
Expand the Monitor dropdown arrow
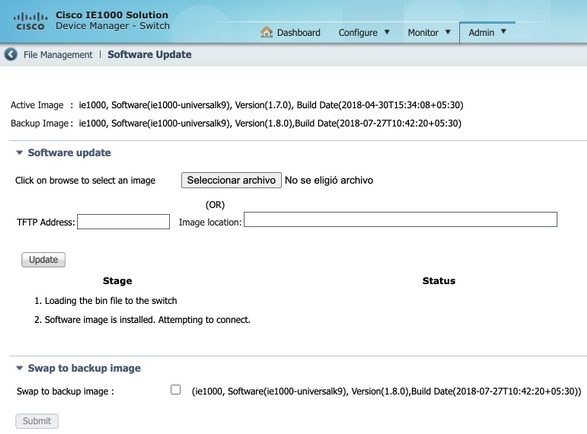tap(447, 32)
